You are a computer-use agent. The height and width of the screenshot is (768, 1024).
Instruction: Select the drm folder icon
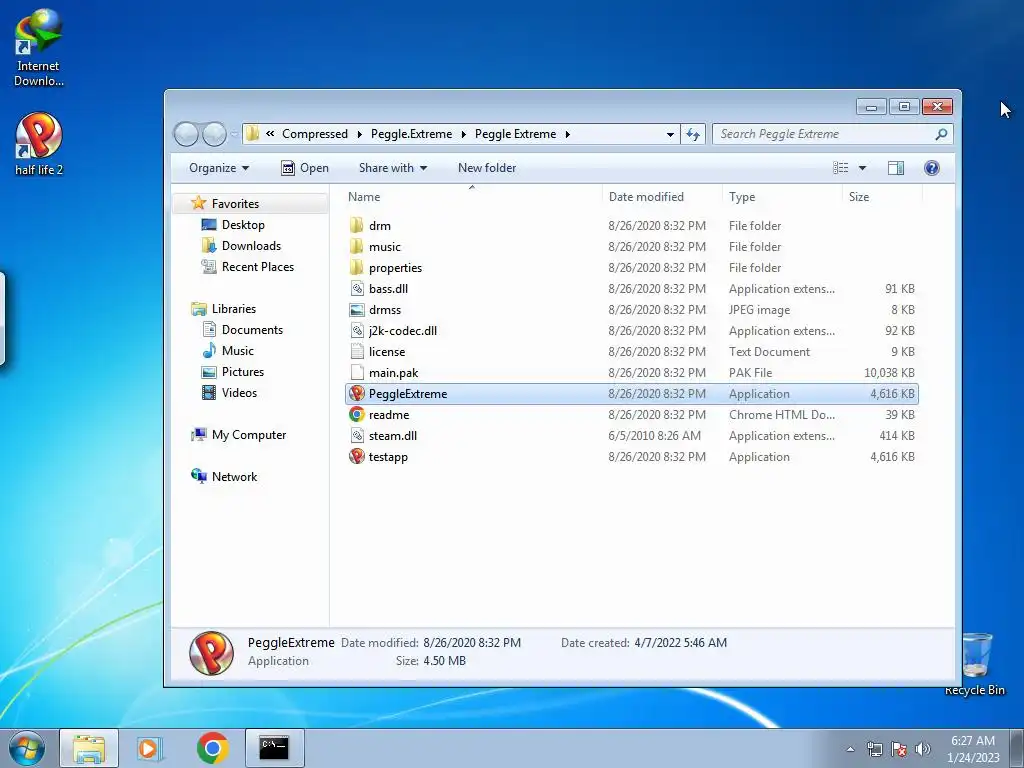click(357, 226)
